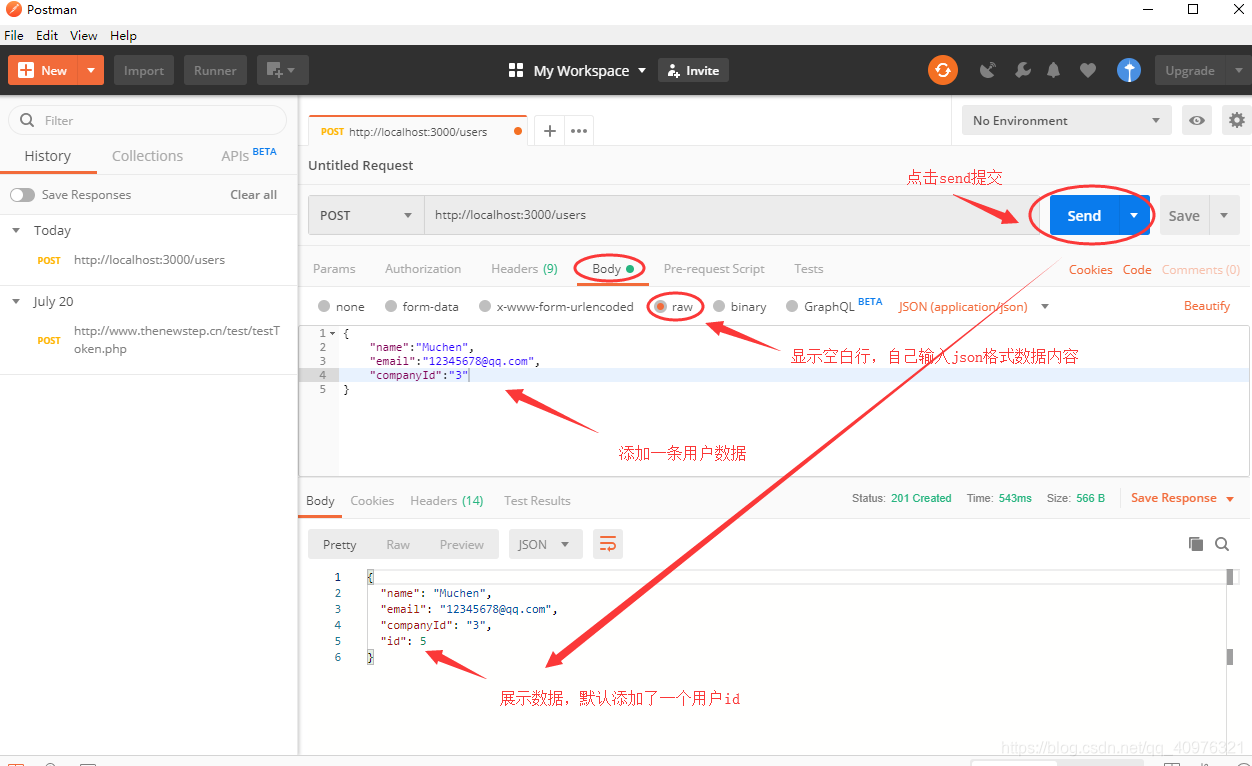
Task: Open localhost:3000/users history entry
Action: coord(149,260)
